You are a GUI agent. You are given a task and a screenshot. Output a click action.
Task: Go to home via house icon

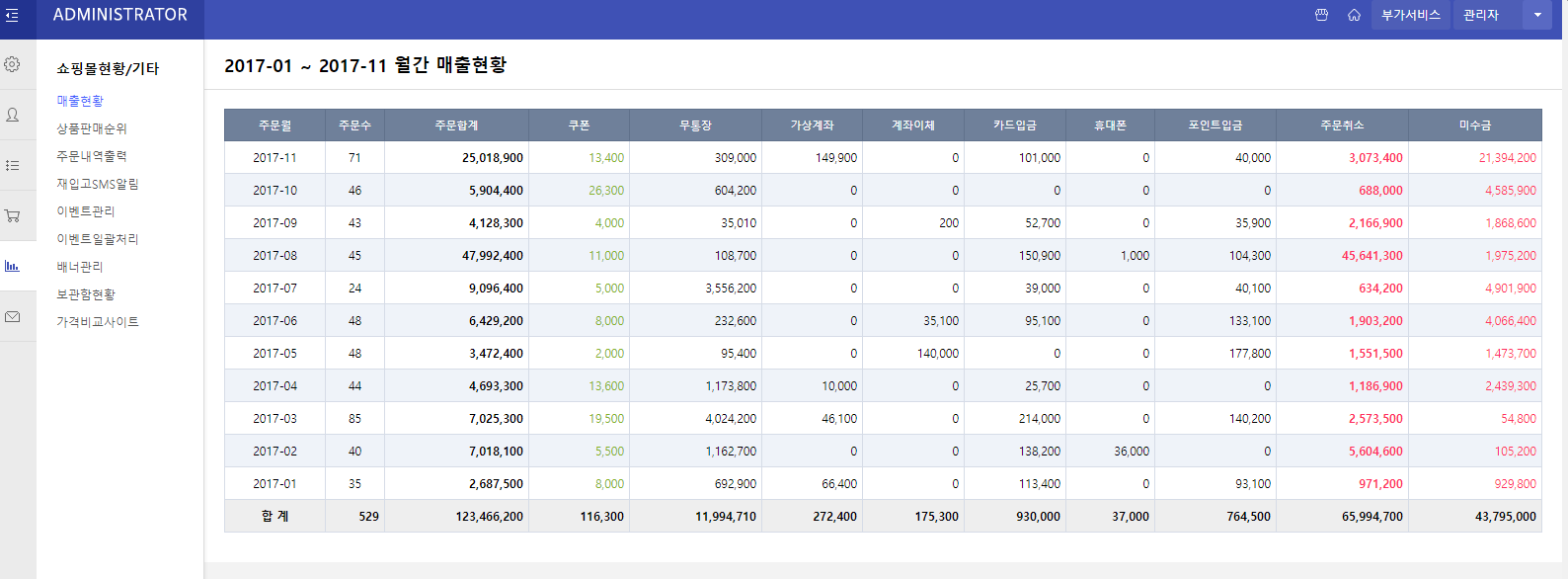1354,15
